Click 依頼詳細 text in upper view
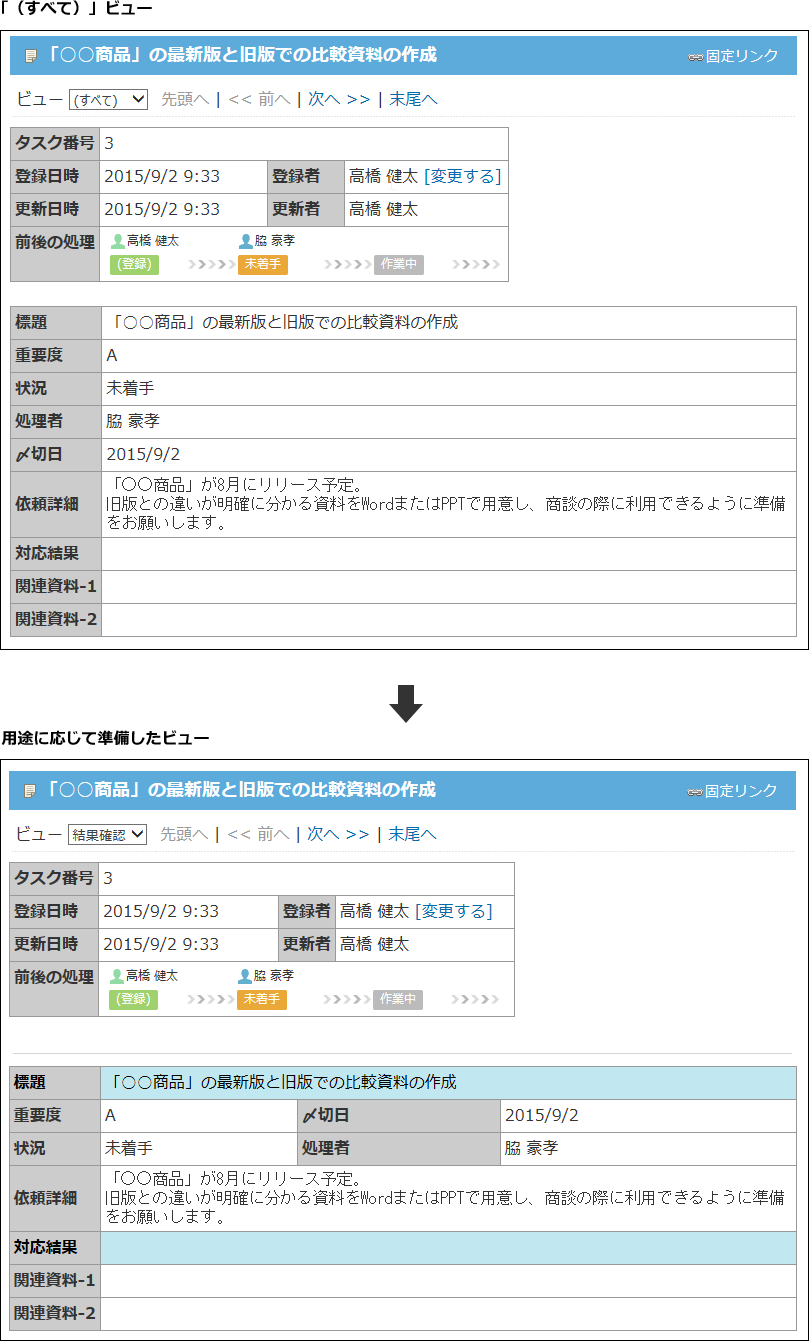The width and height of the screenshot is (809, 1341). tap(446, 505)
